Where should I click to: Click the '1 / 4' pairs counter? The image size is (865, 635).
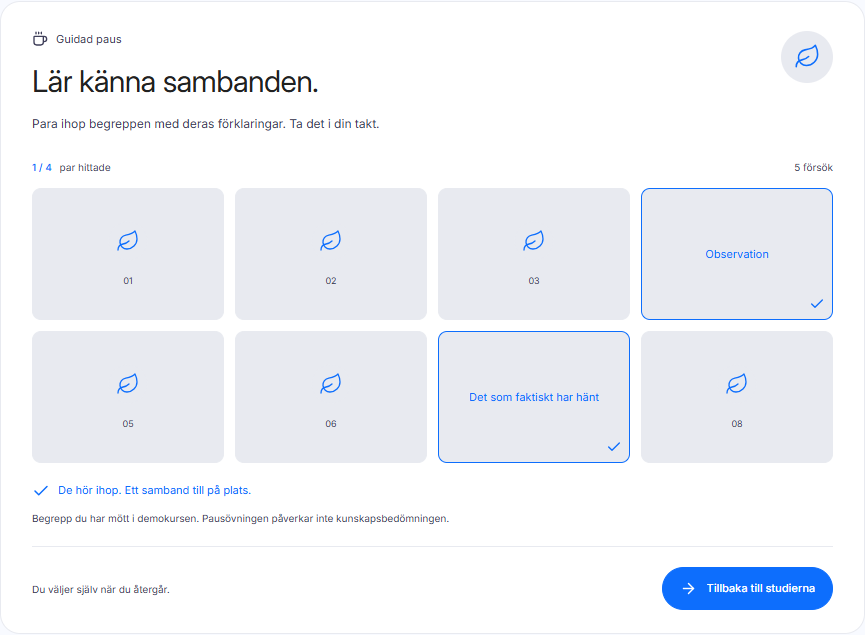tap(42, 167)
